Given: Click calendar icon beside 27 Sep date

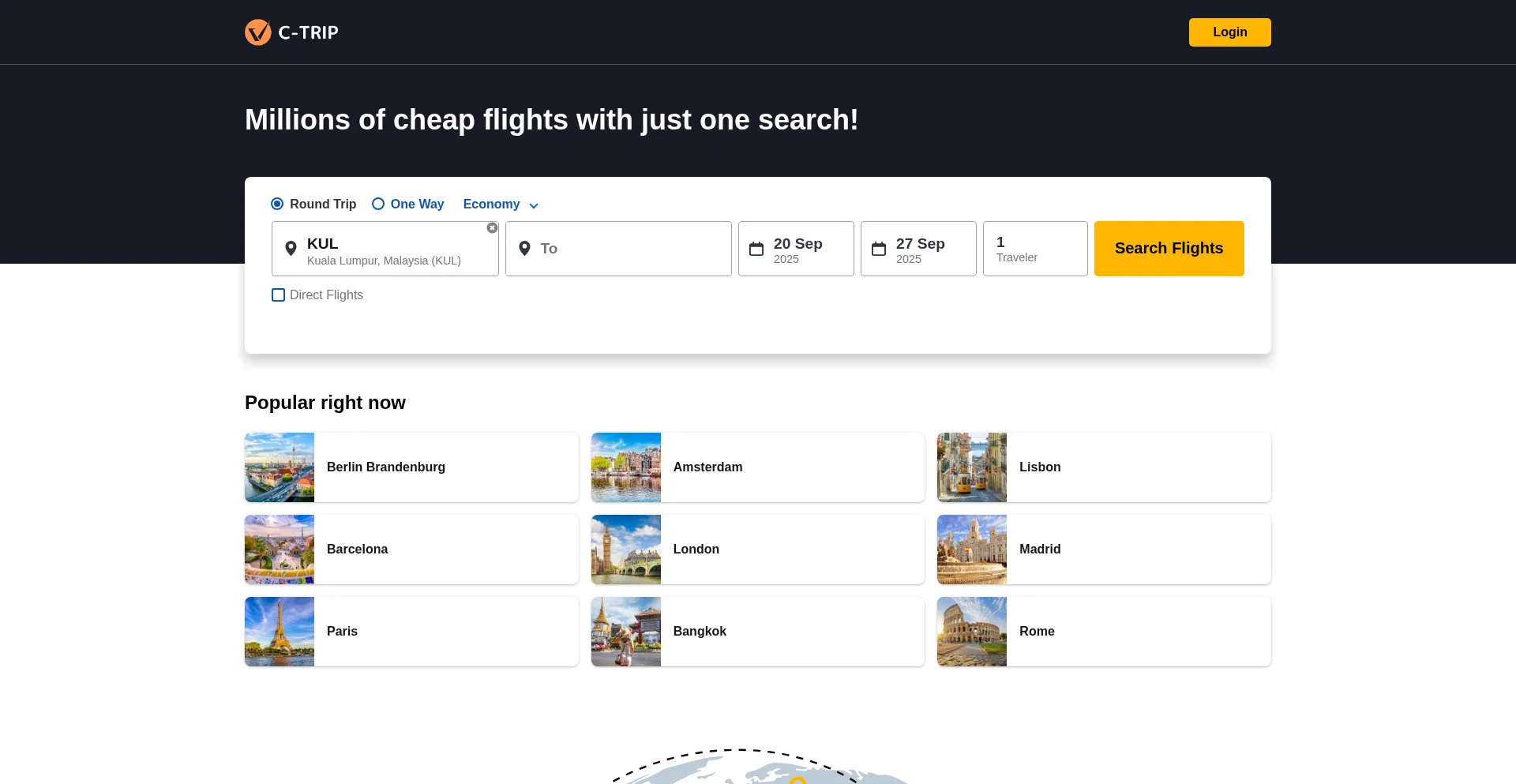Looking at the screenshot, I should [879, 249].
